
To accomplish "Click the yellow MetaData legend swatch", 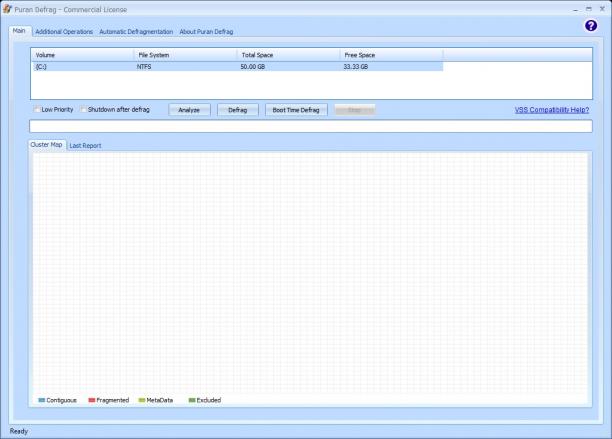I will coord(142,400).
